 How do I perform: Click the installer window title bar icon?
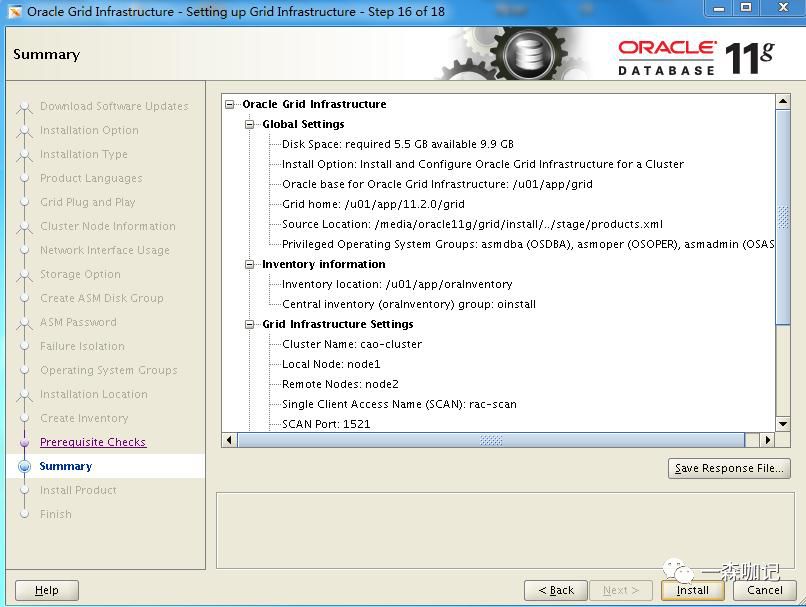pyautogui.click(x=14, y=11)
